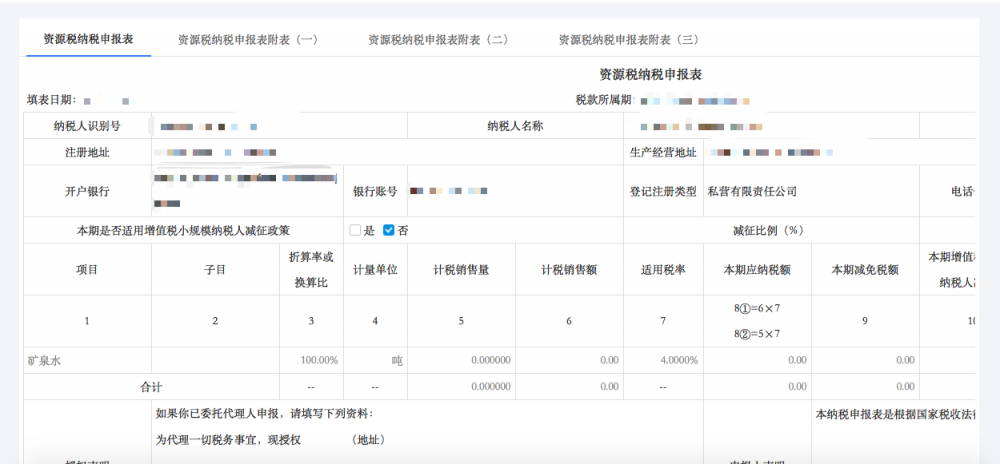Click the 纳税人识别号 label
The height and width of the screenshot is (464, 1000).
pyautogui.click(x=87, y=126)
